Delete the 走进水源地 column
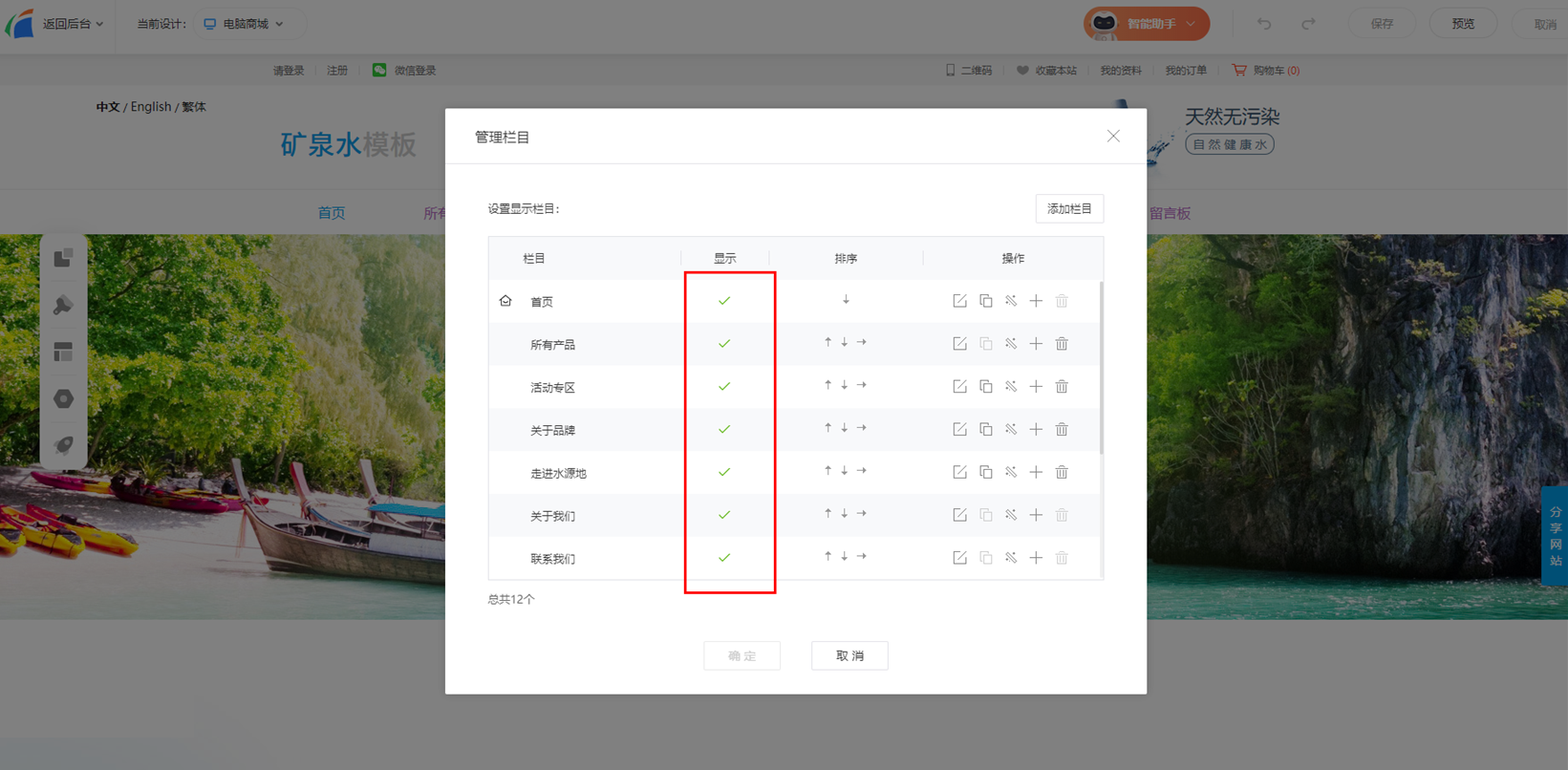 click(x=1062, y=473)
